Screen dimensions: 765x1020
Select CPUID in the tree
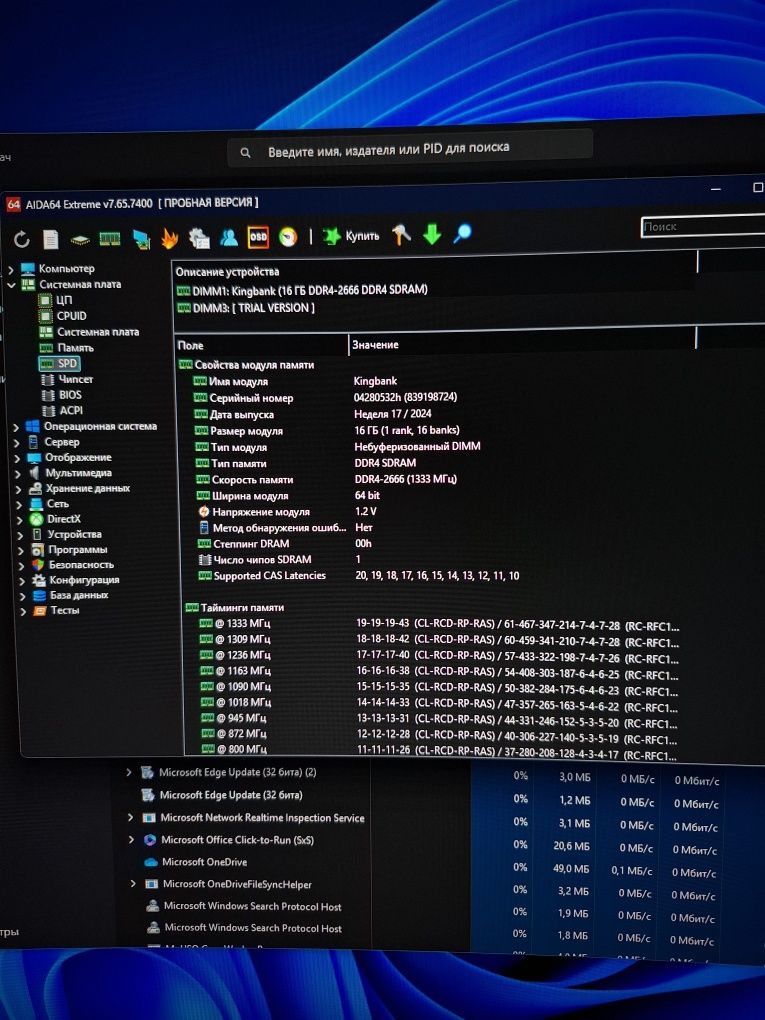tap(72, 315)
